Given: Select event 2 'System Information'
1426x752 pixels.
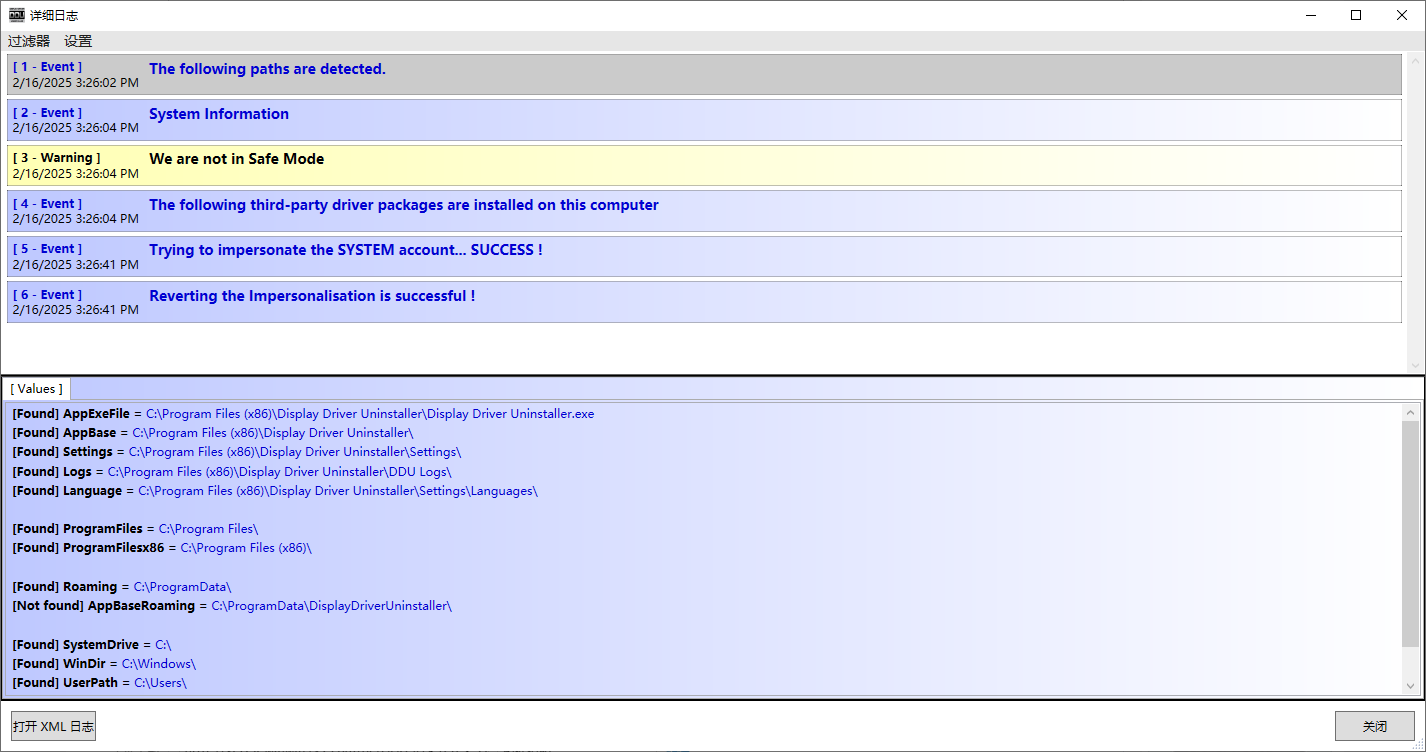Looking at the screenshot, I should pos(704,120).
